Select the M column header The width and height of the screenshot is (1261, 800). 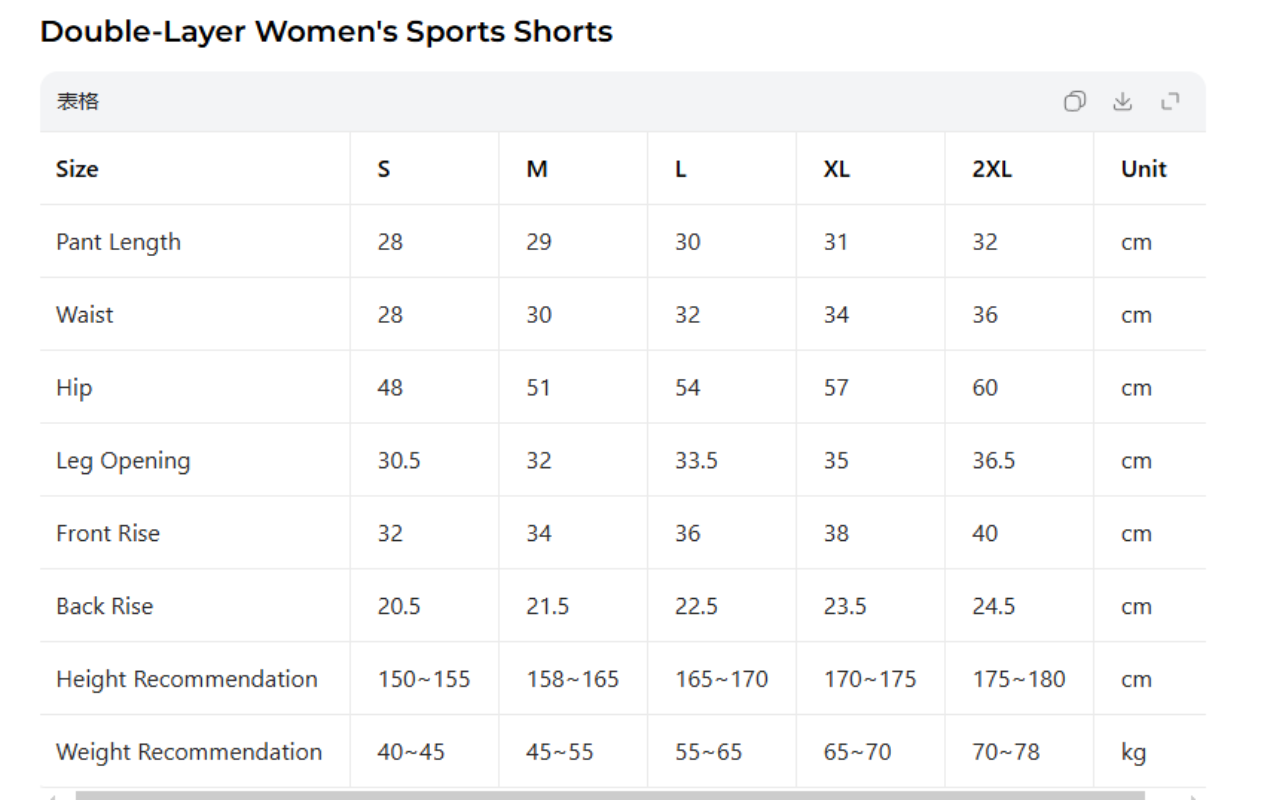pos(536,169)
